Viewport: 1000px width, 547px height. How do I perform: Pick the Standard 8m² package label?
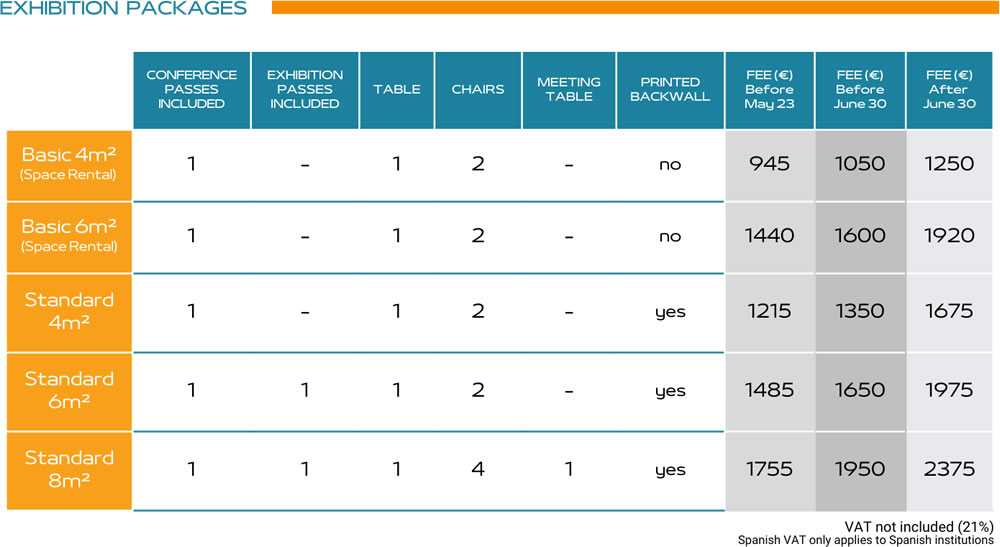pyautogui.click(x=70, y=469)
